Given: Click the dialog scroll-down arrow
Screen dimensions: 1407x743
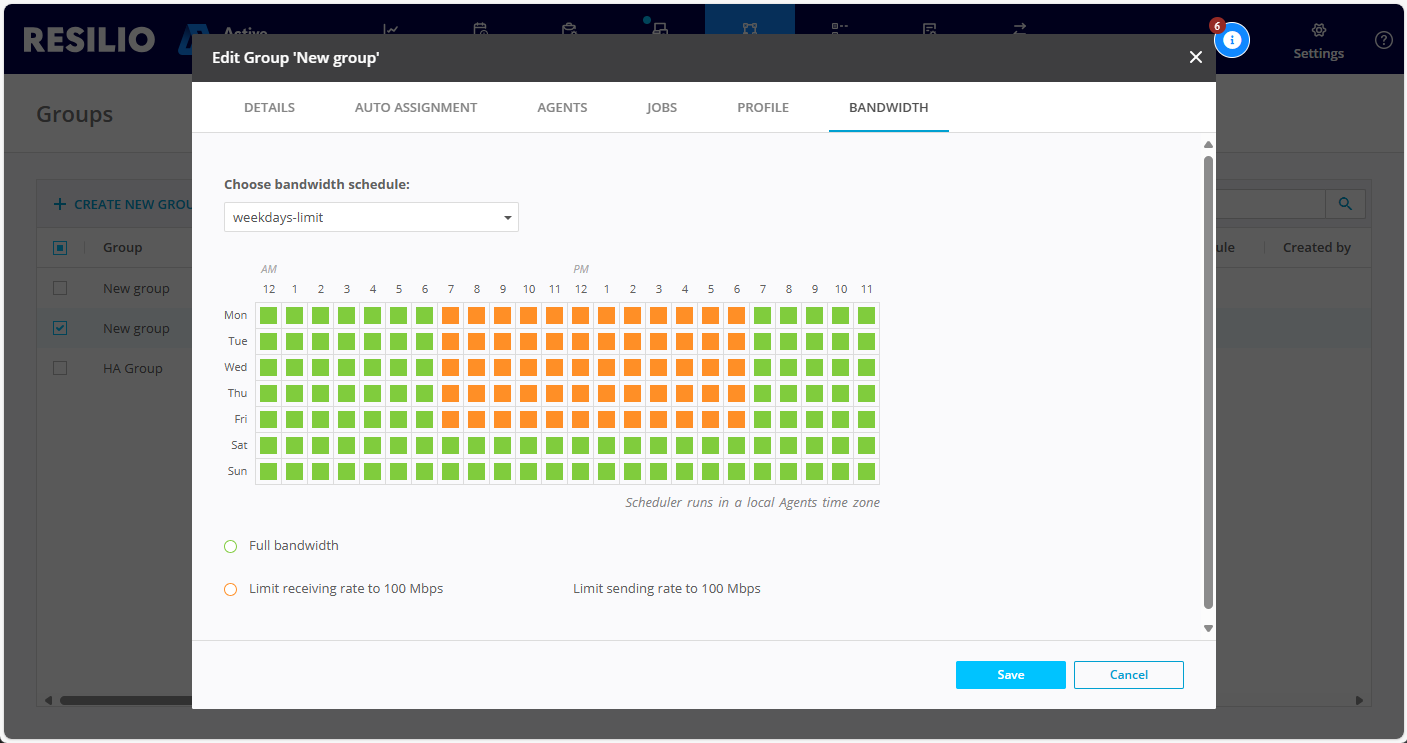Looking at the screenshot, I should click(x=1208, y=628).
